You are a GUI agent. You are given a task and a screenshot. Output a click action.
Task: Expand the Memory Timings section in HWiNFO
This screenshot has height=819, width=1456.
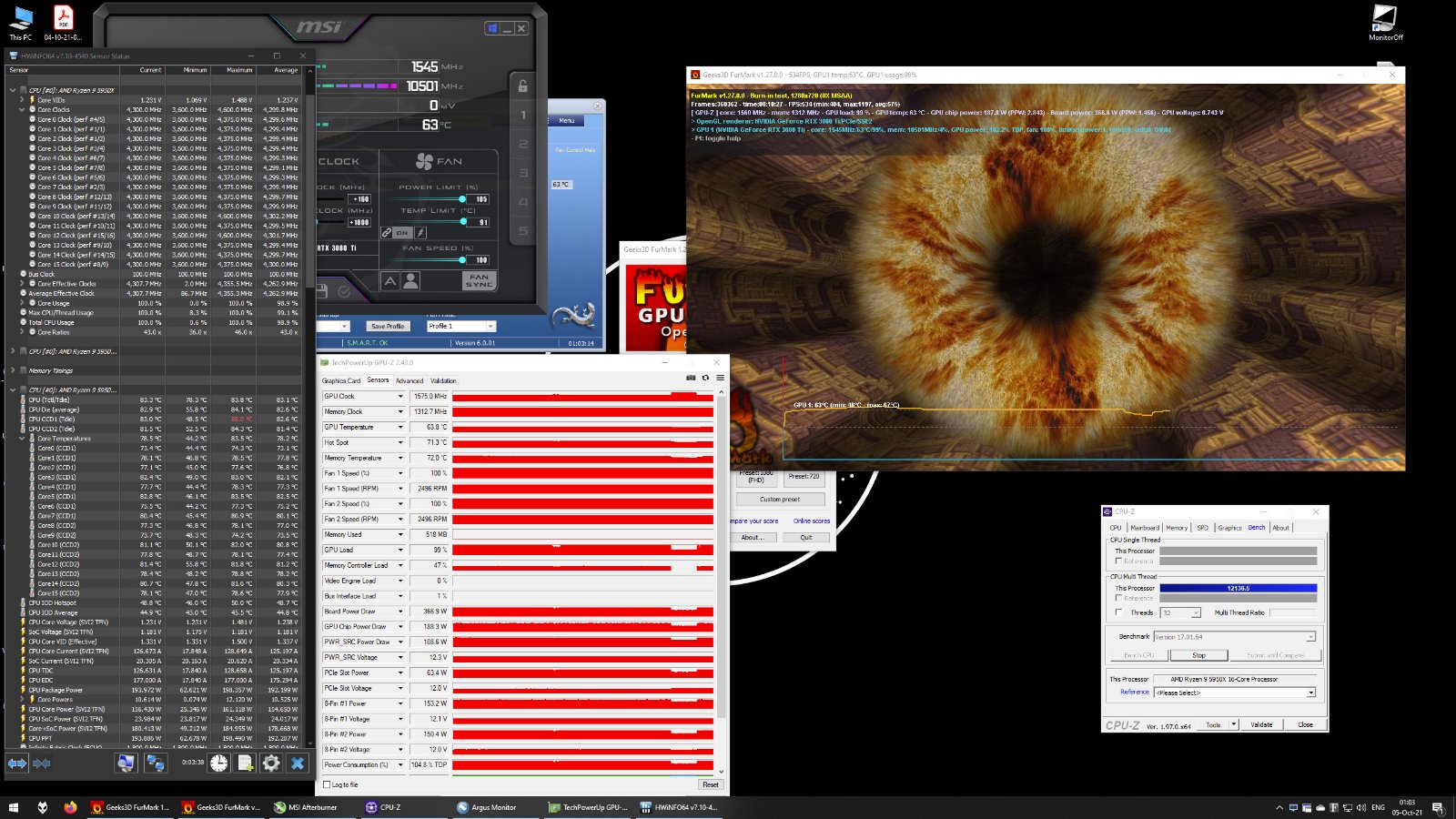pos(13,370)
